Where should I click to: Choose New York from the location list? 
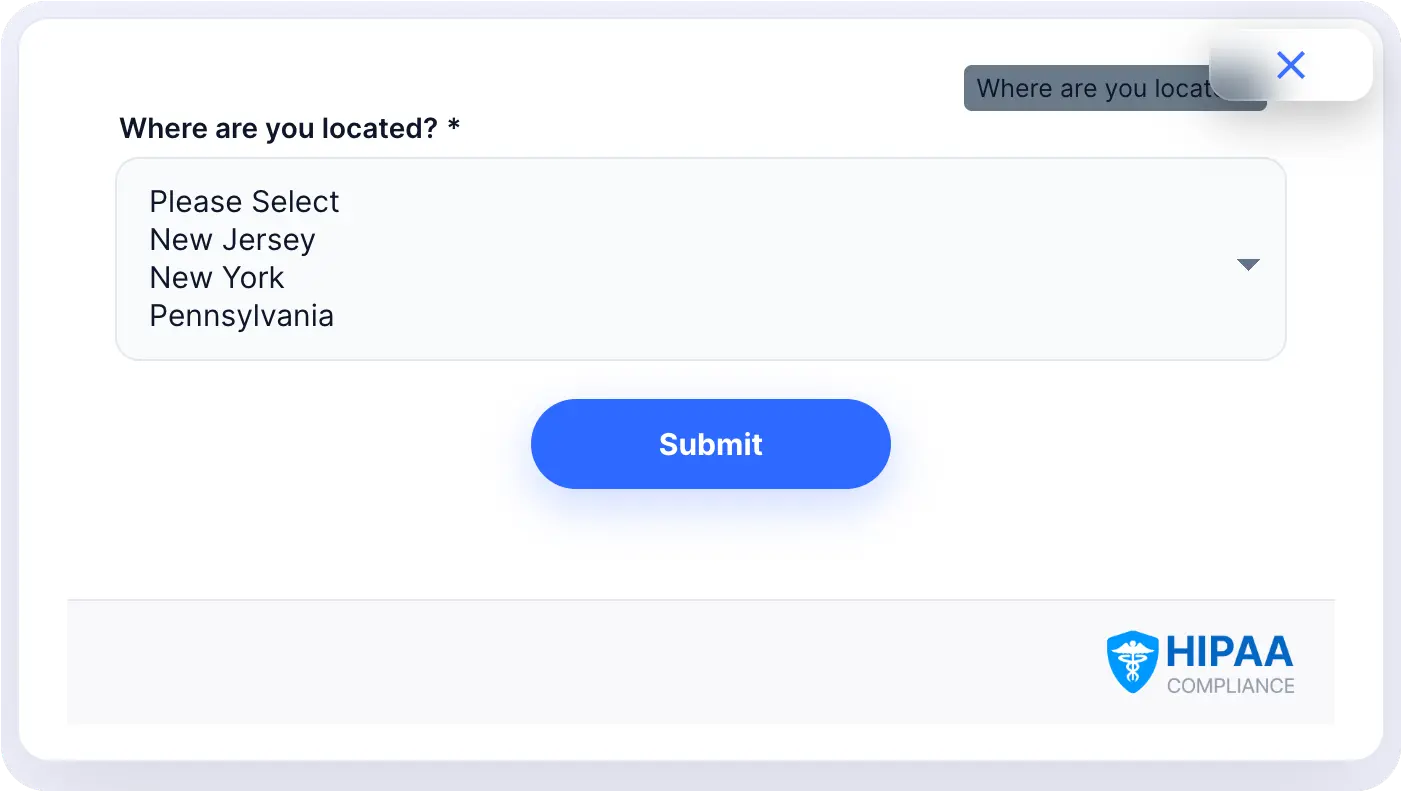217,278
